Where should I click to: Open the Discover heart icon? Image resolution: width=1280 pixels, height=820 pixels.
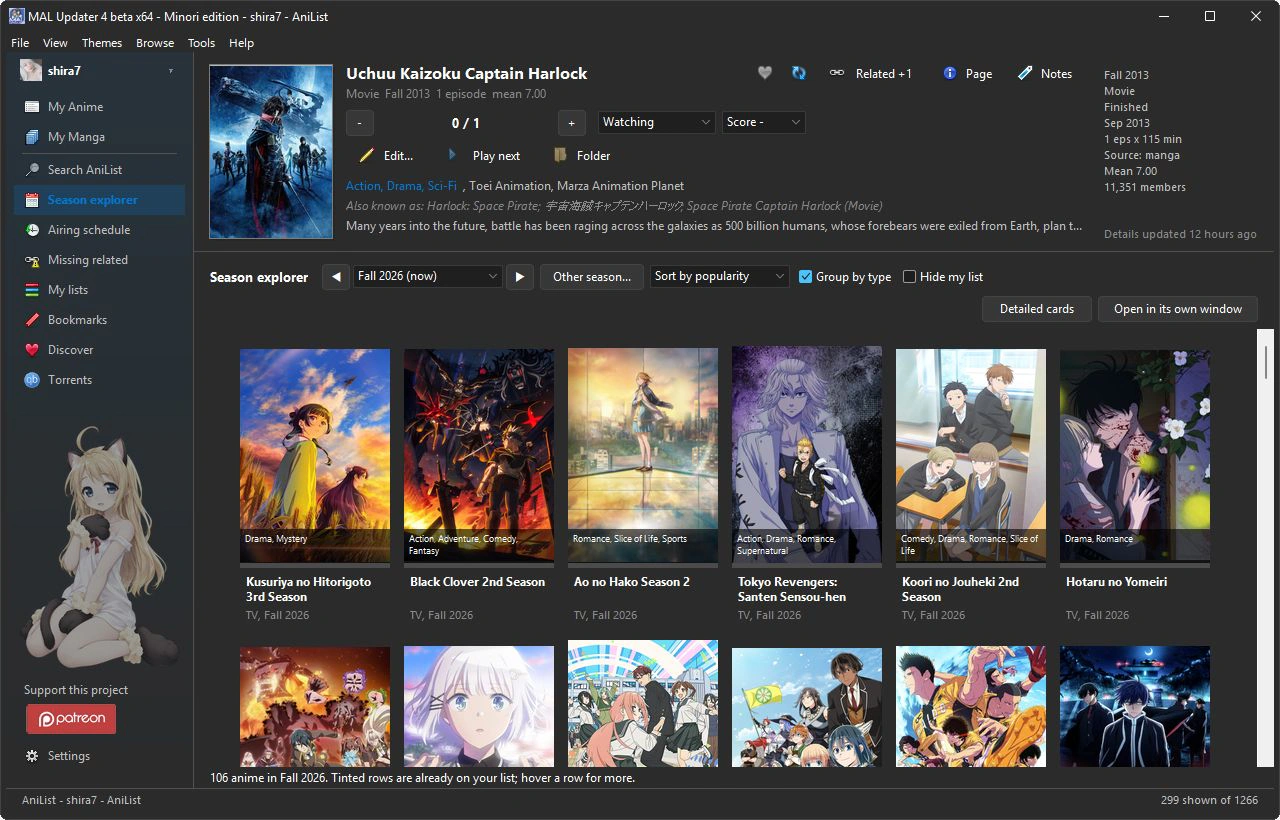pyautogui.click(x=32, y=350)
